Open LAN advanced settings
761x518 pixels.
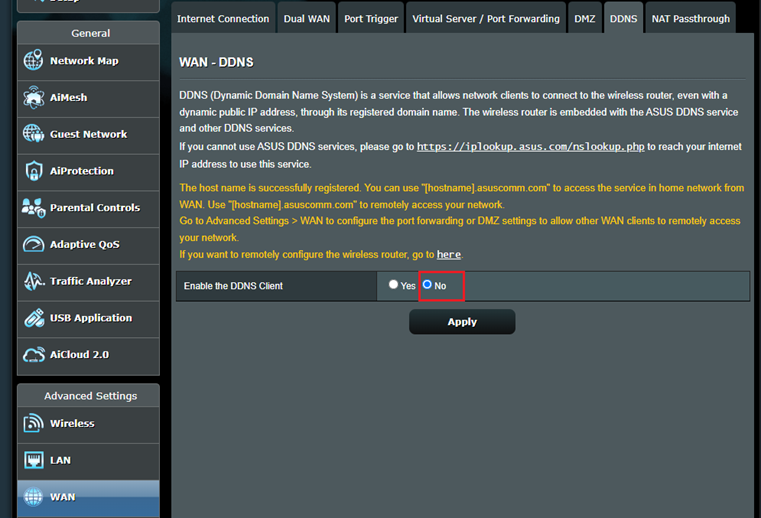(x=88, y=462)
